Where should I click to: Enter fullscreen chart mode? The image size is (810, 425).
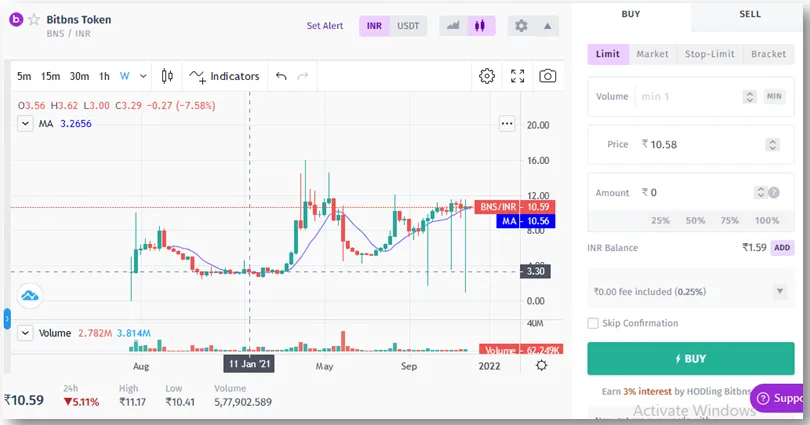point(518,76)
